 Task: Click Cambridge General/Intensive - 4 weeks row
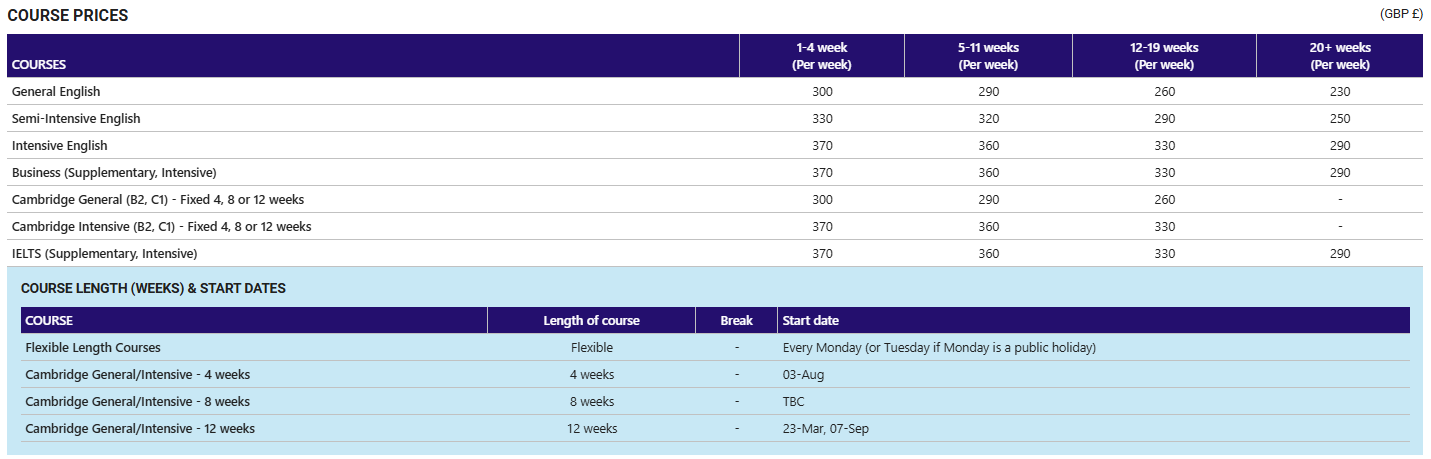point(137,375)
